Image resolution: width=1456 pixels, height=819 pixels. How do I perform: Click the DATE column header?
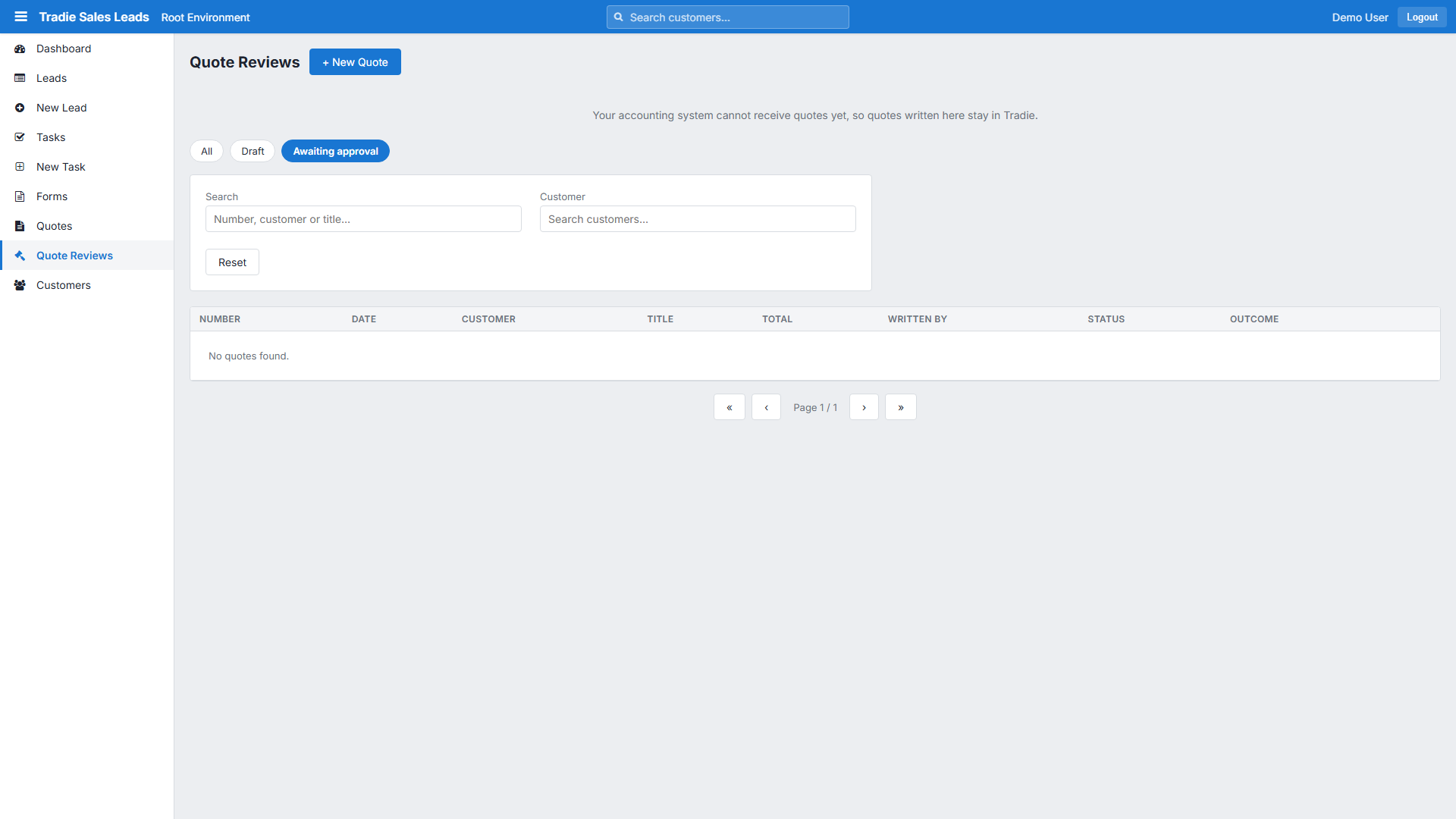tap(364, 319)
